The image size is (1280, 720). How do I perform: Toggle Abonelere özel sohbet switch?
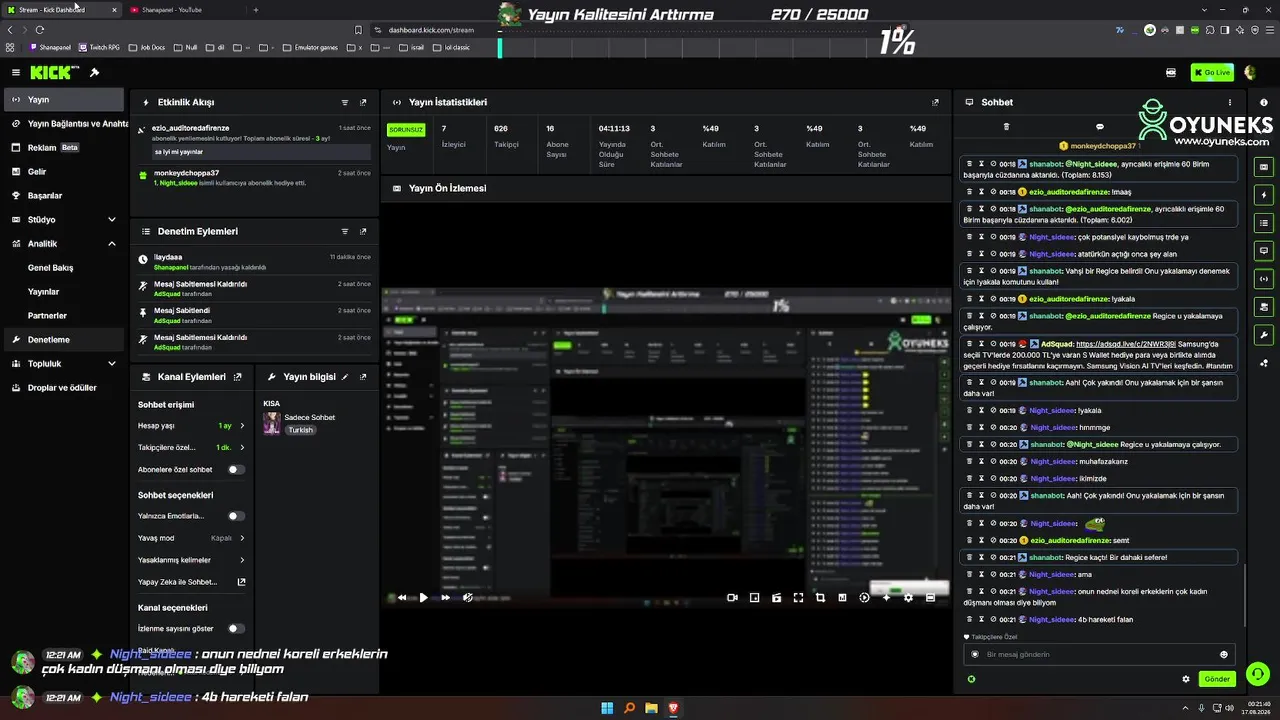pyautogui.click(x=235, y=469)
